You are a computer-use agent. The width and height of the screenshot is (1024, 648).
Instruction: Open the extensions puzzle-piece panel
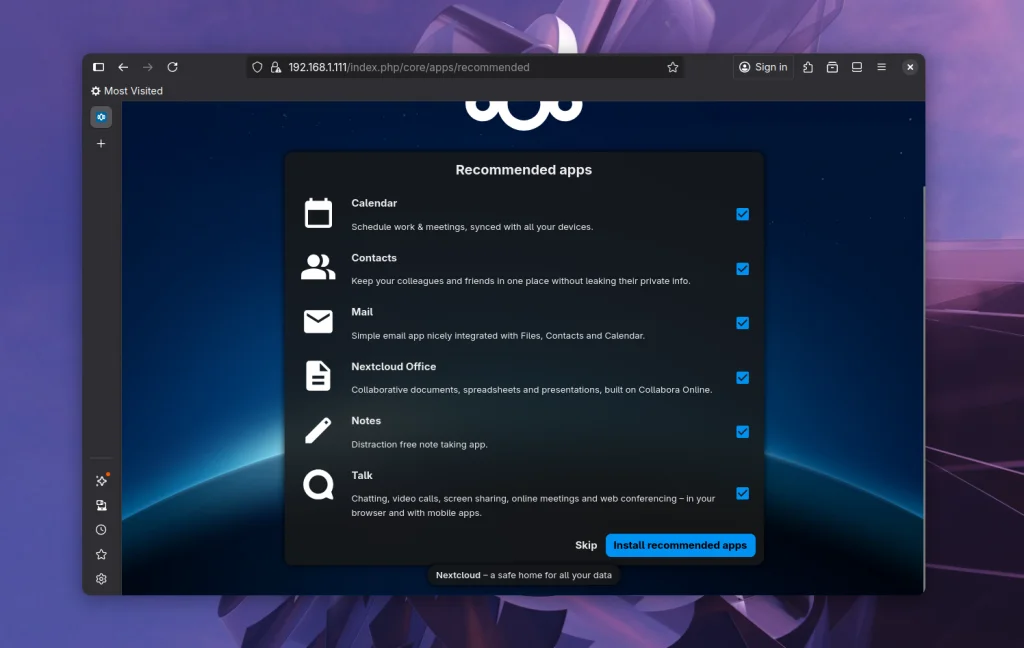808,67
